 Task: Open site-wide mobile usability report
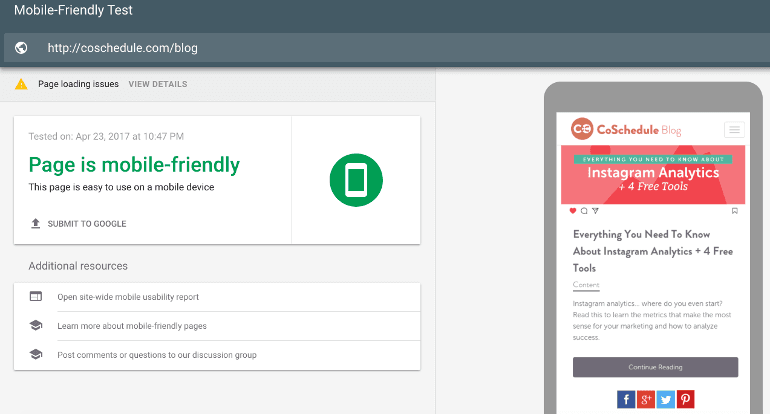click(128, 297)
